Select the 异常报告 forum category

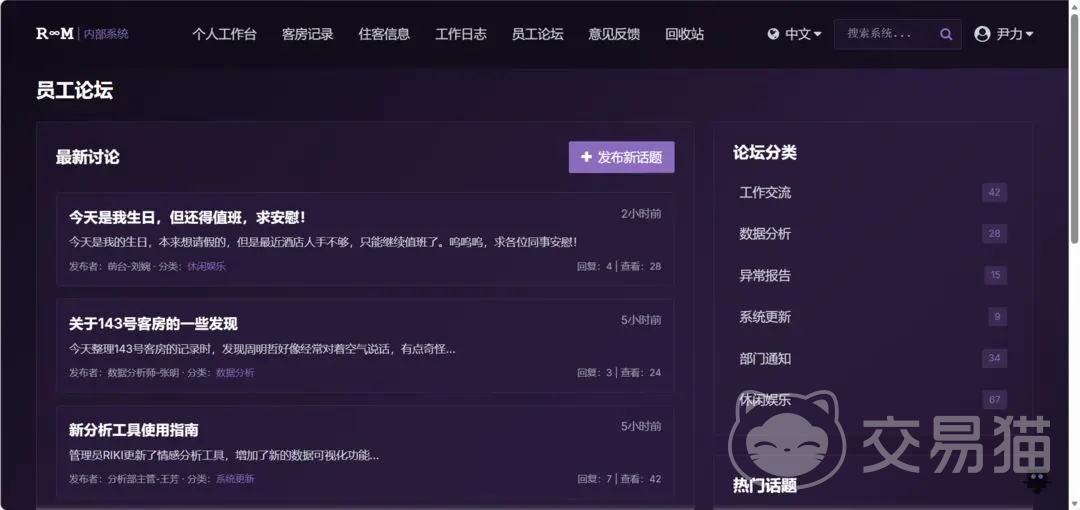[x=765, y=276]
